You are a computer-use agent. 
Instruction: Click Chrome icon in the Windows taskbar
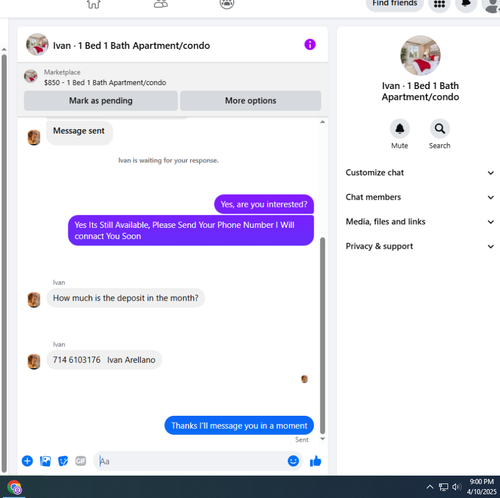14,488
